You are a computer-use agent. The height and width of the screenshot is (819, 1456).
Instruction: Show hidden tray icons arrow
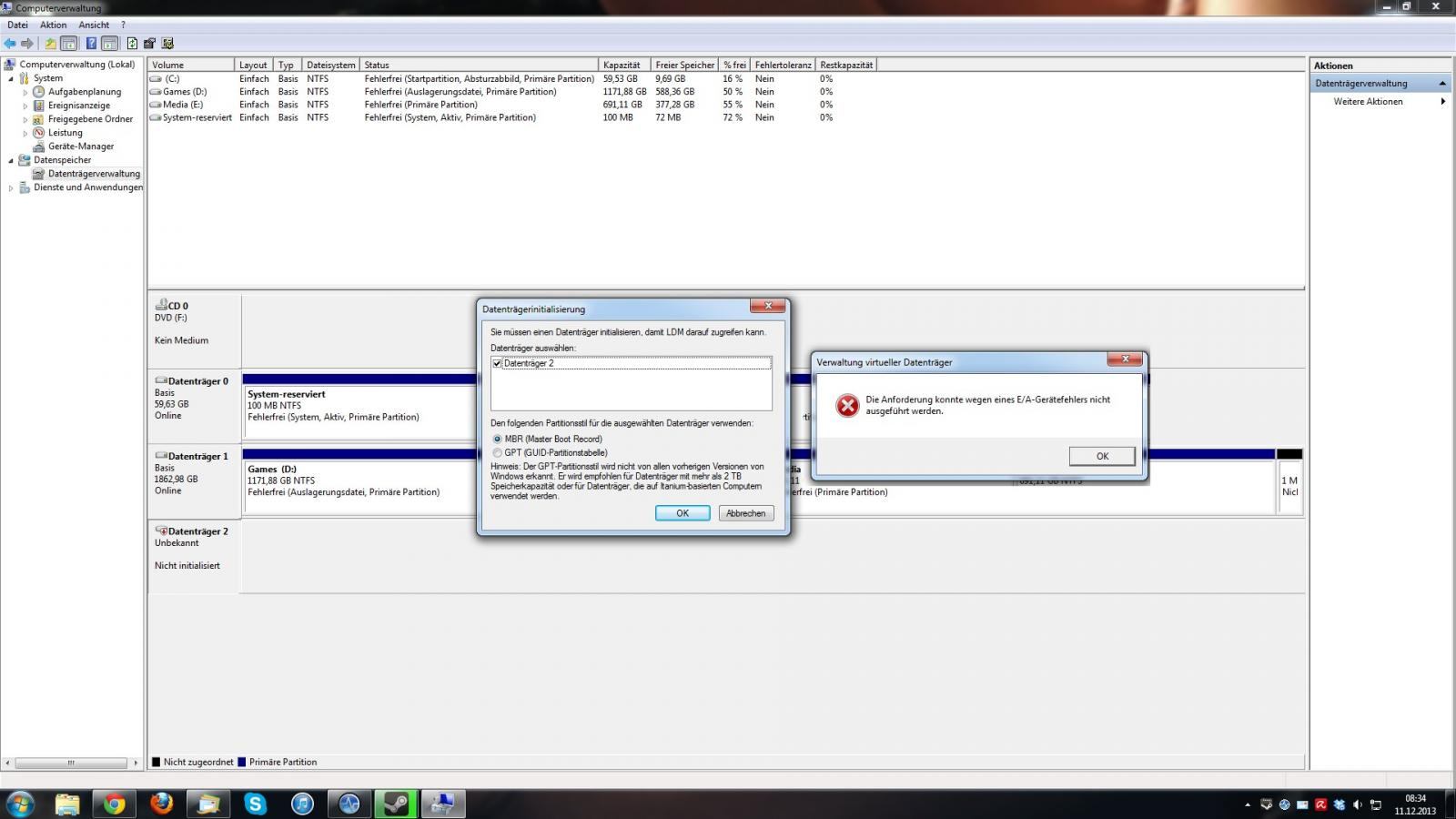[x=1247, y=804]
